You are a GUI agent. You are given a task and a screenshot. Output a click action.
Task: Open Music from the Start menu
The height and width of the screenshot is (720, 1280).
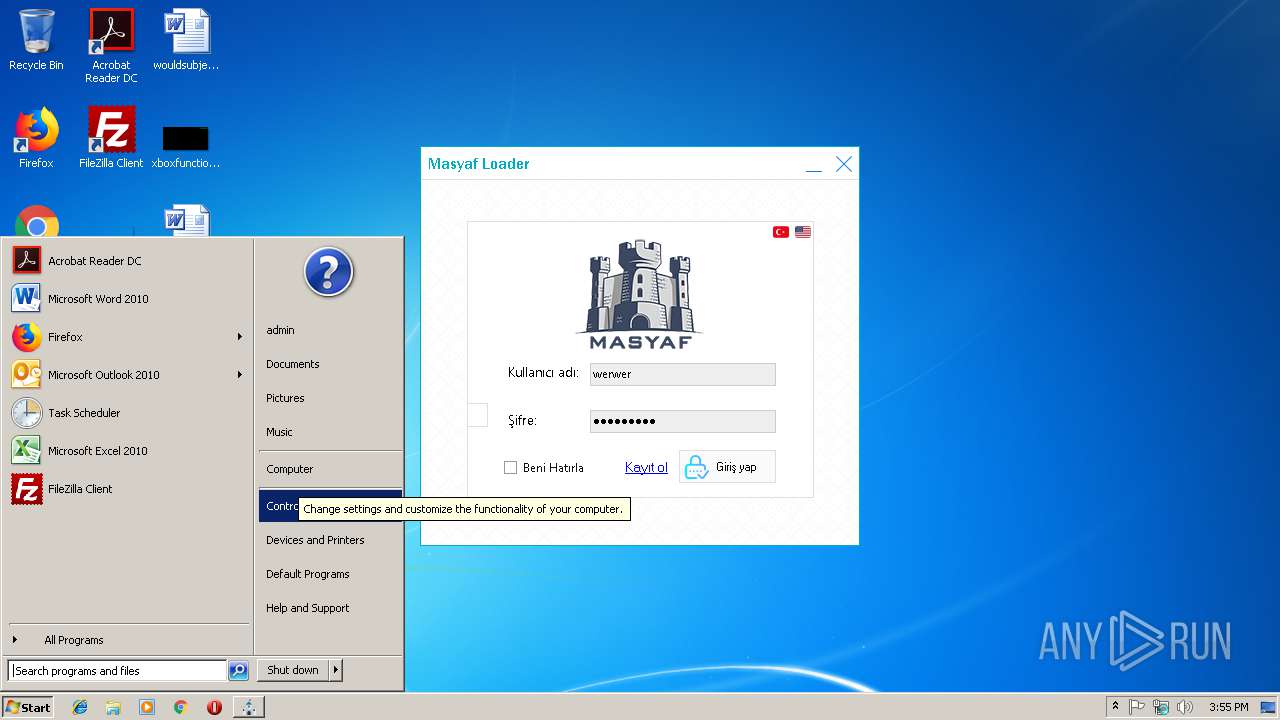point(330,432)
